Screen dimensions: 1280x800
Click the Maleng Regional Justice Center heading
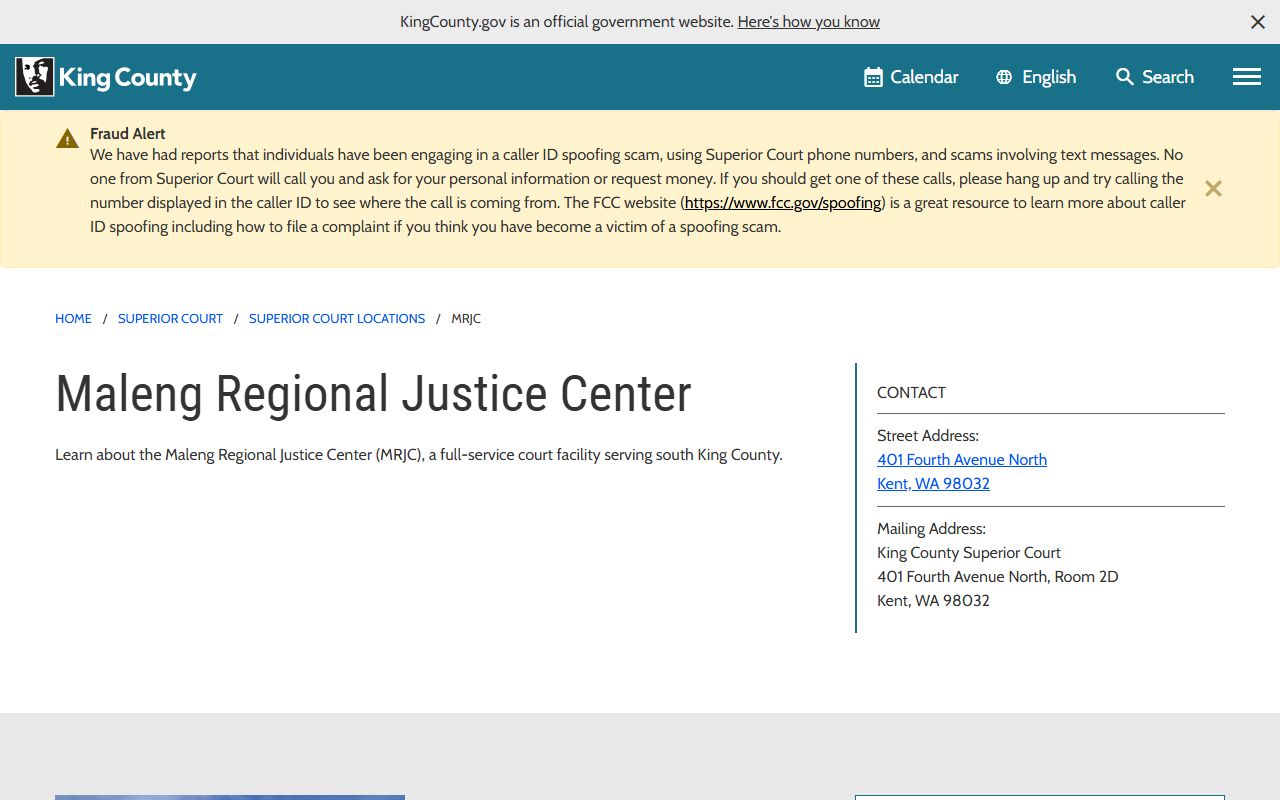373,394
